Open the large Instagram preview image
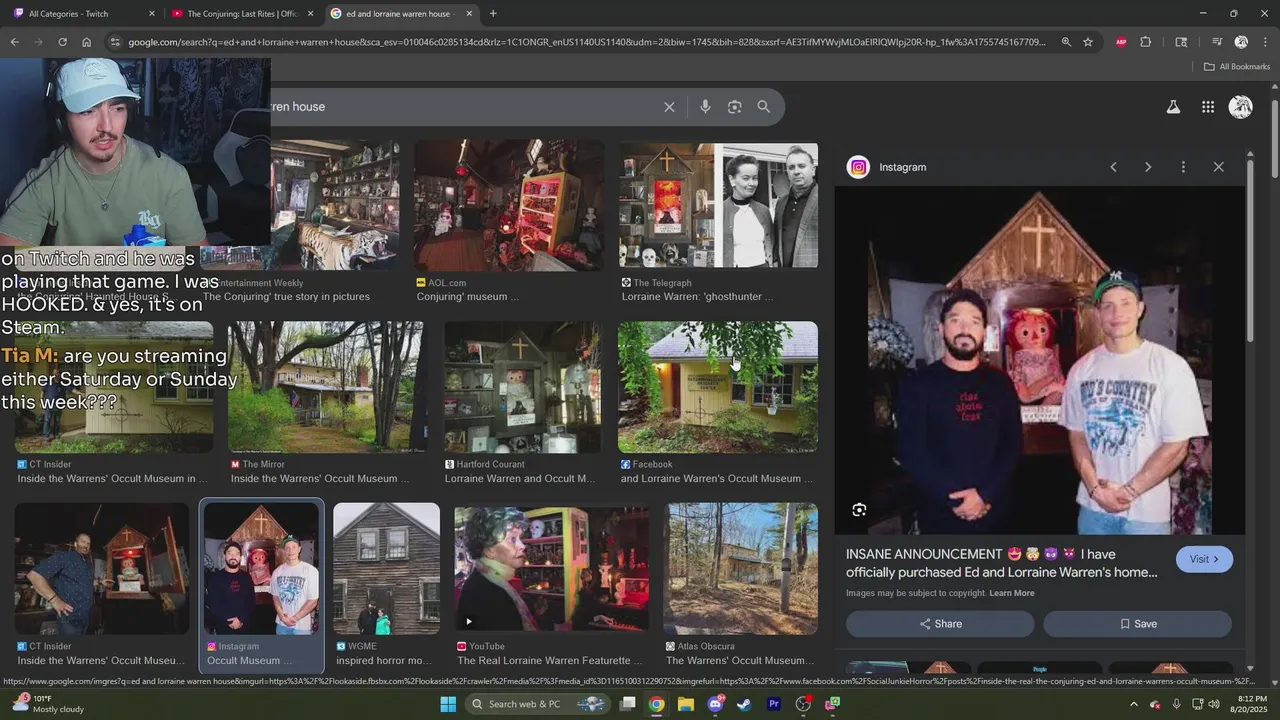This screenshot has width=1280, height=720. (x=1040, y=361)
